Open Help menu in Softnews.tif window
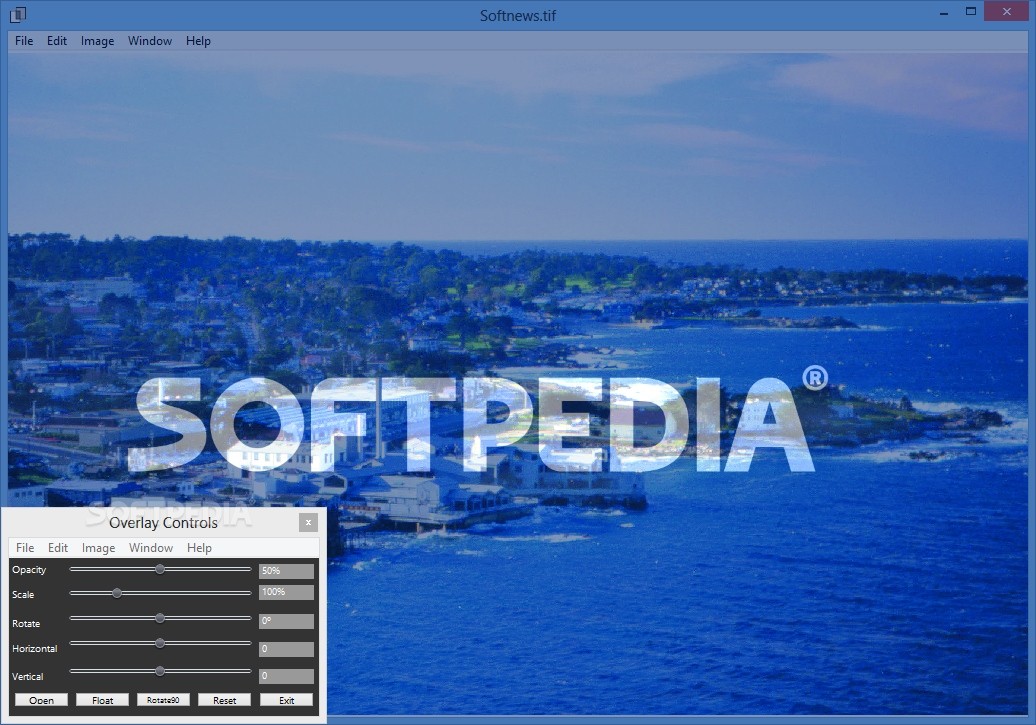The image size is (1036, 725). pyautogui.click(x=198, y=41)
